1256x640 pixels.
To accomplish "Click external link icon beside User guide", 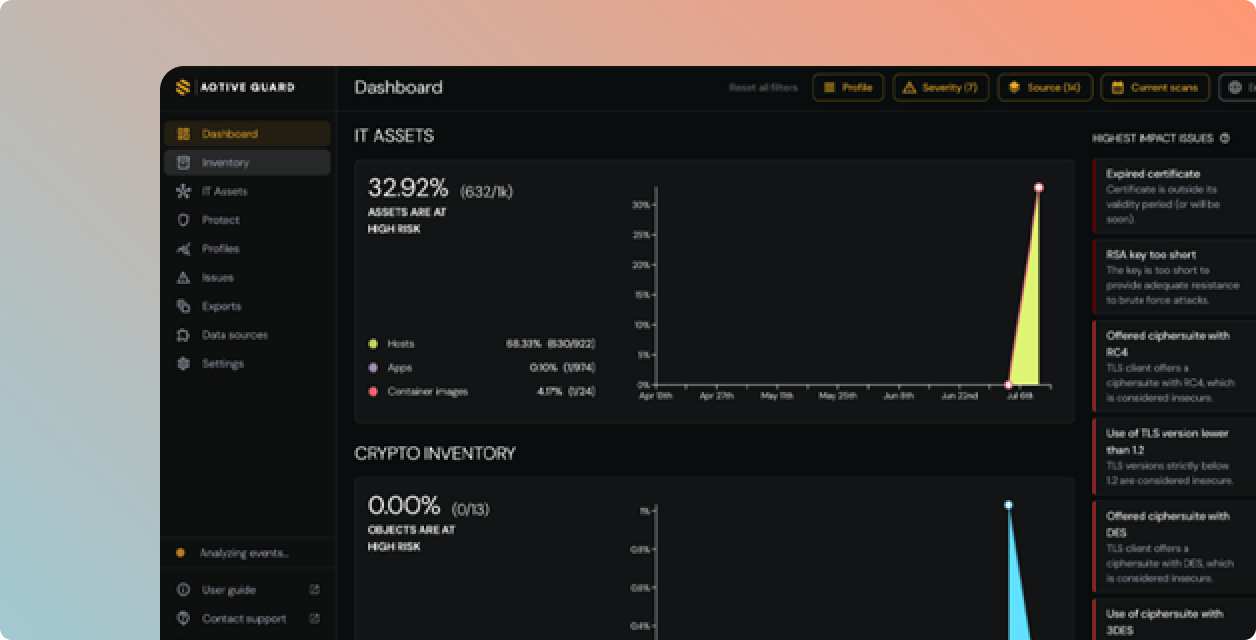I will (x=314, y=590).
